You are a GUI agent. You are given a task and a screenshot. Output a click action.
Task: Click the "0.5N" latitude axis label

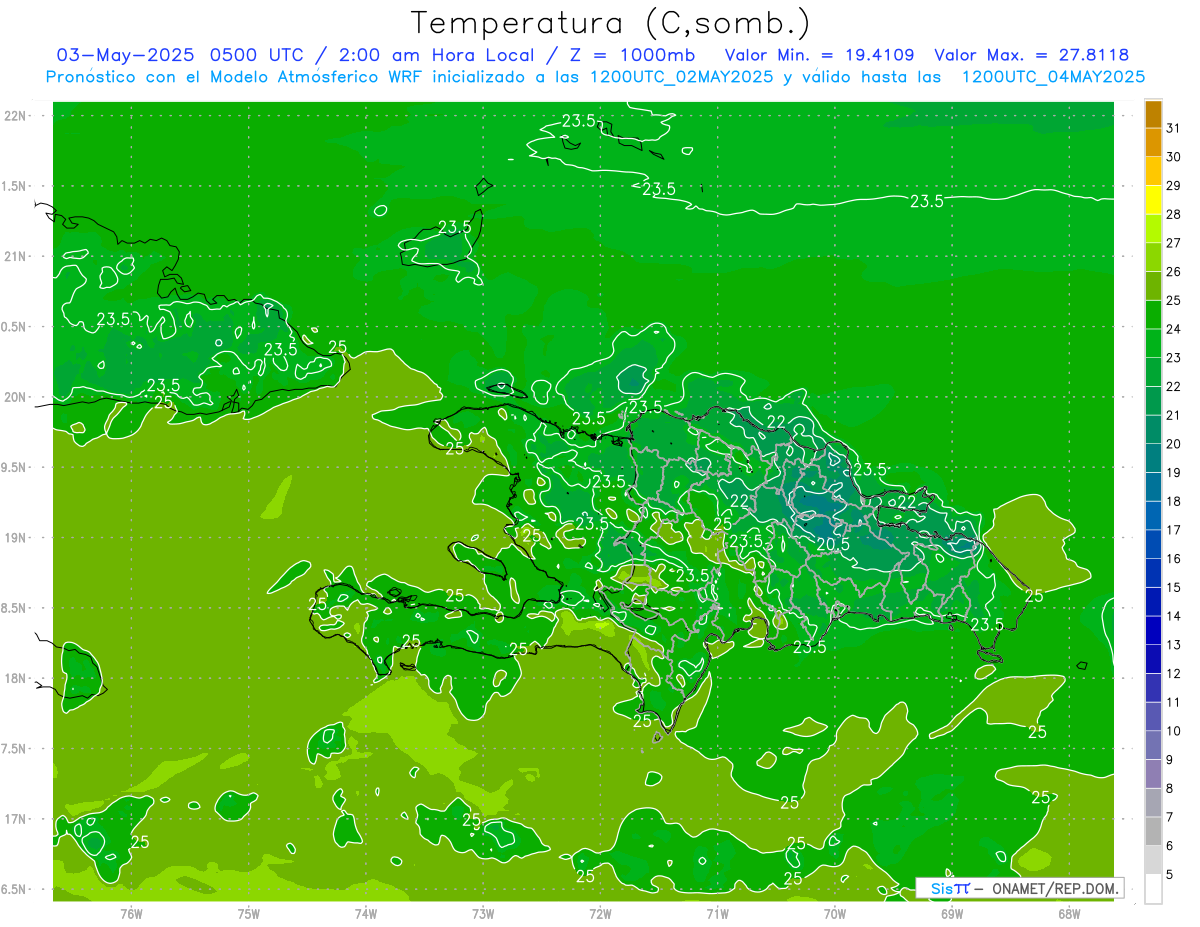(15, 327)
